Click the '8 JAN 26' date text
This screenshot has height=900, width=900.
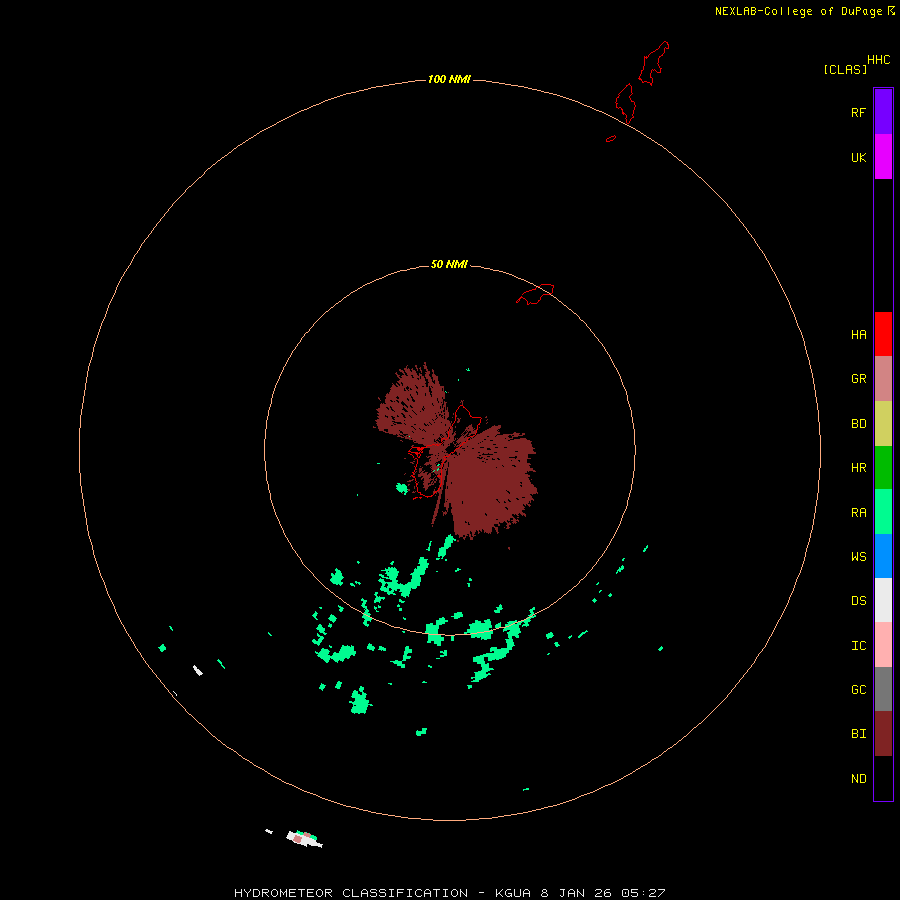click(x=575, y=893)
